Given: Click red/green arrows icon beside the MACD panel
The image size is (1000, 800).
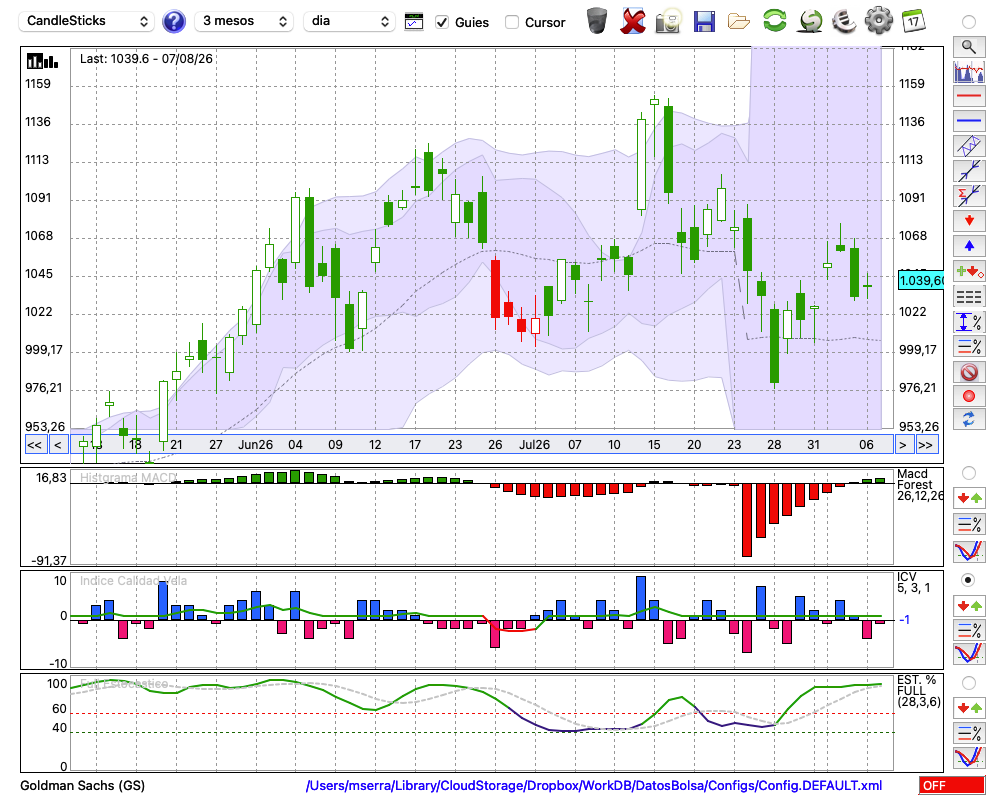Looking at the screenshot, I should click(969, 498).
